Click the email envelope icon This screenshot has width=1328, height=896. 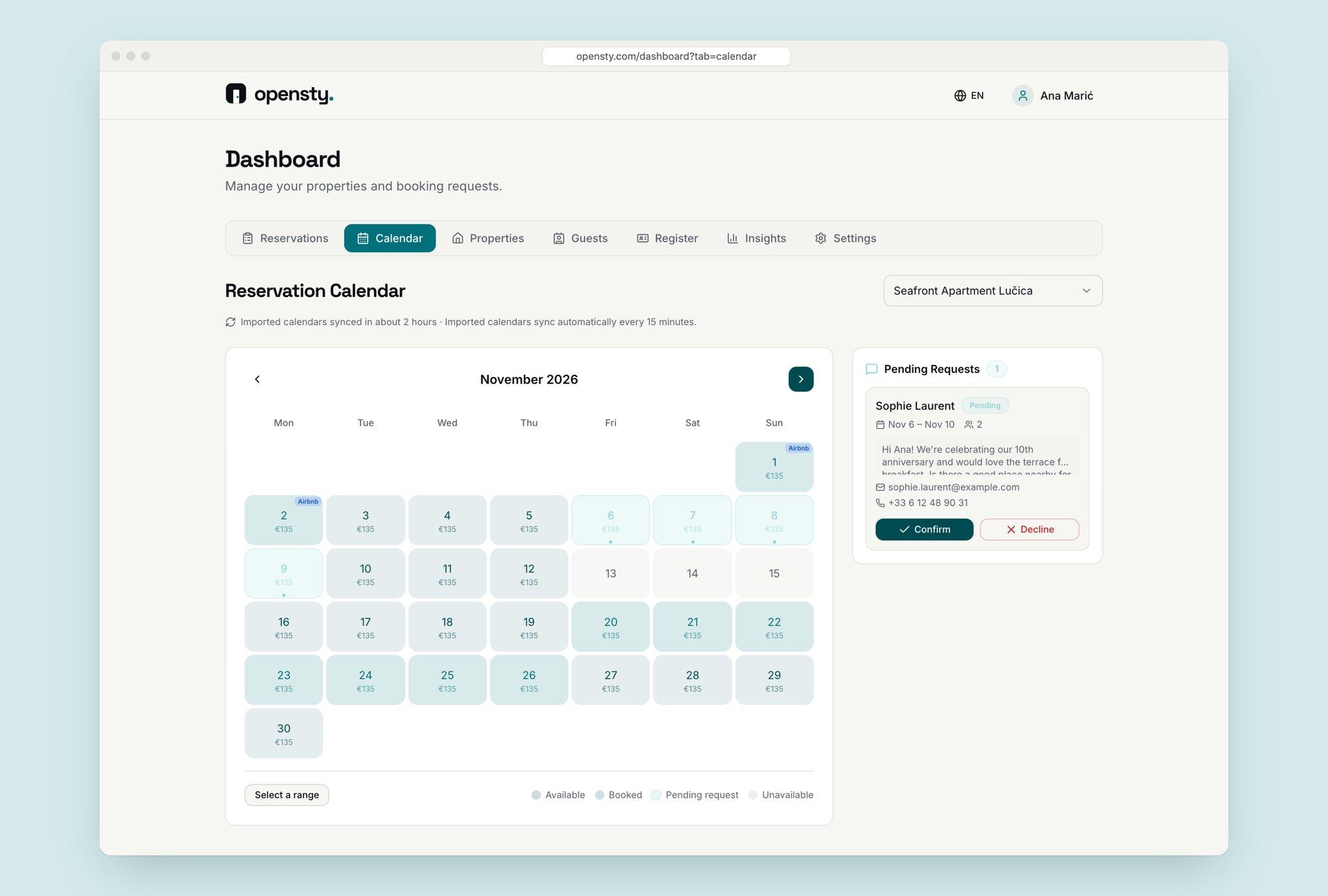(x=880, y=487)
